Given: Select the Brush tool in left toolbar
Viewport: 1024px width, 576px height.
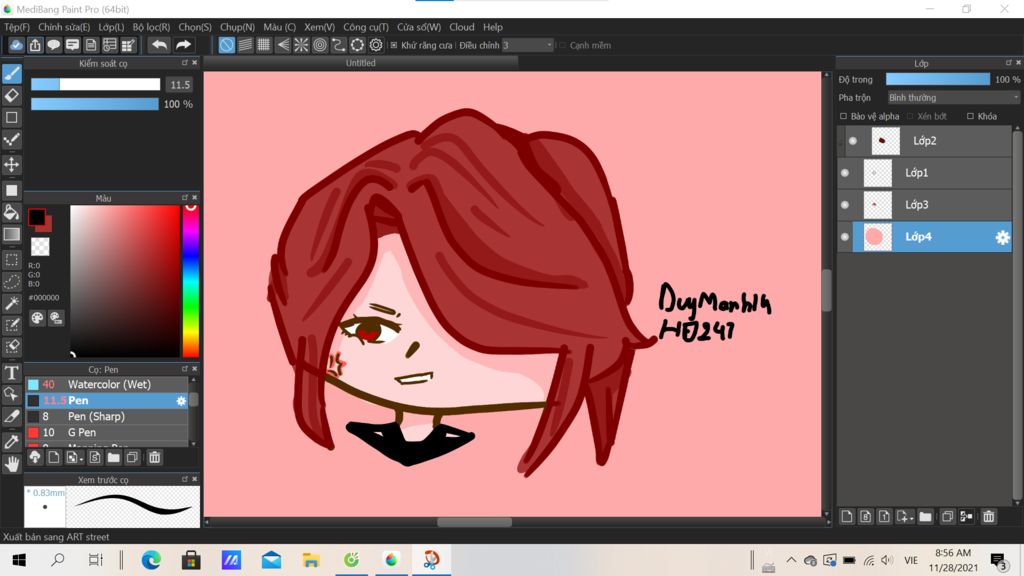Looking at the screenshot, I should (x=12, y=74).
